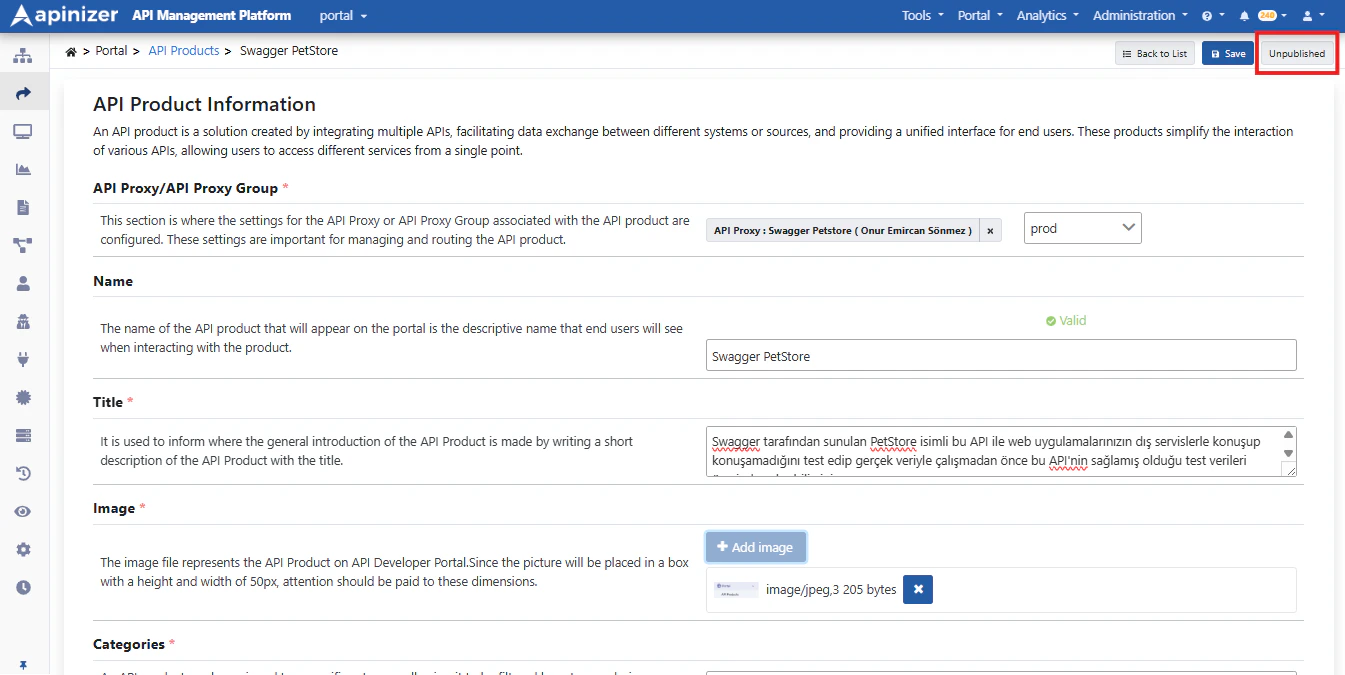Click the Title textarea scroll down arrow
The image size is (1345, 675).
point(1288,454)
